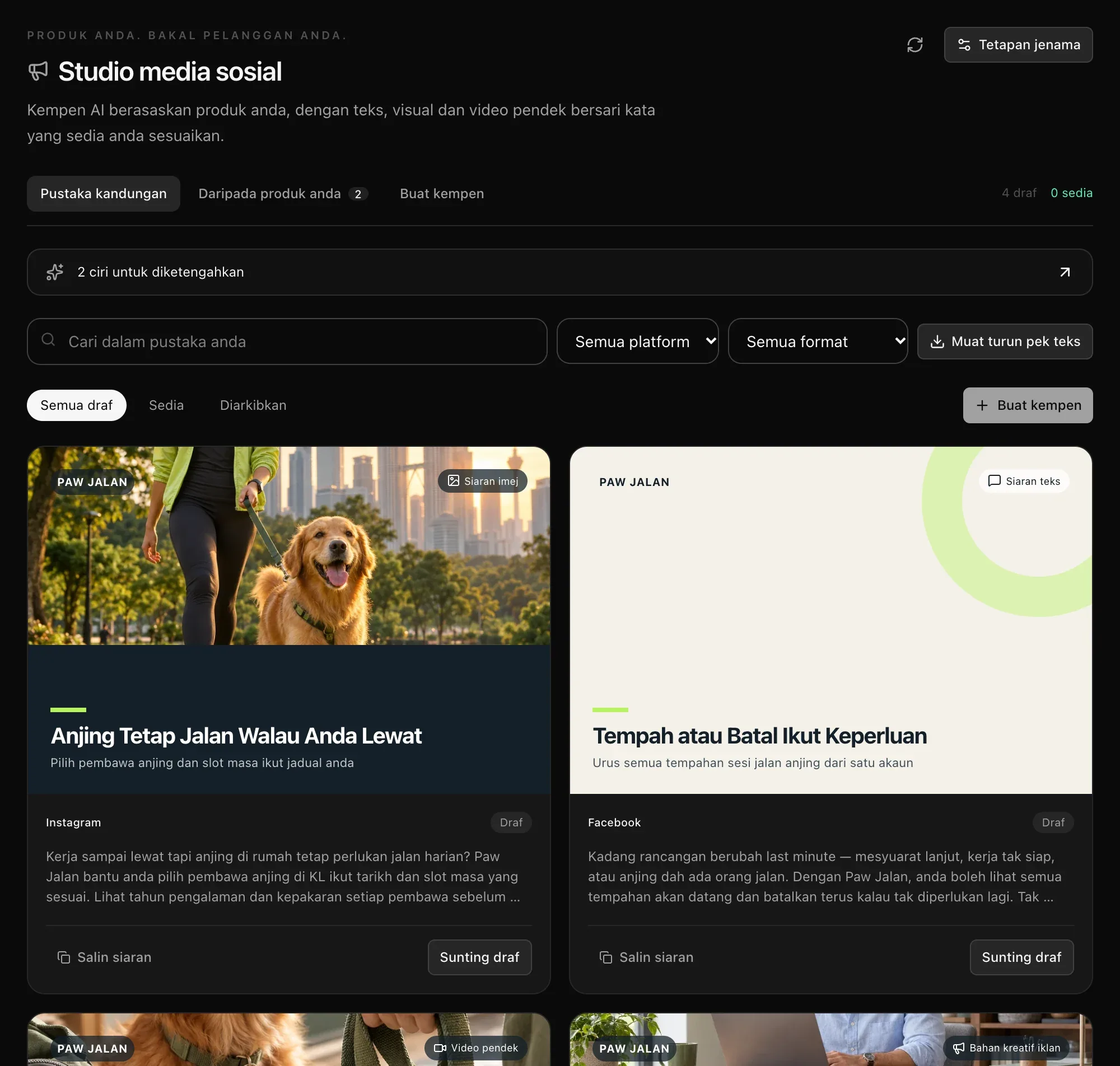Open the Bahan kreatif iklan card thumbnail
The image size is (1120, 1066).
tap(831, 1039)
